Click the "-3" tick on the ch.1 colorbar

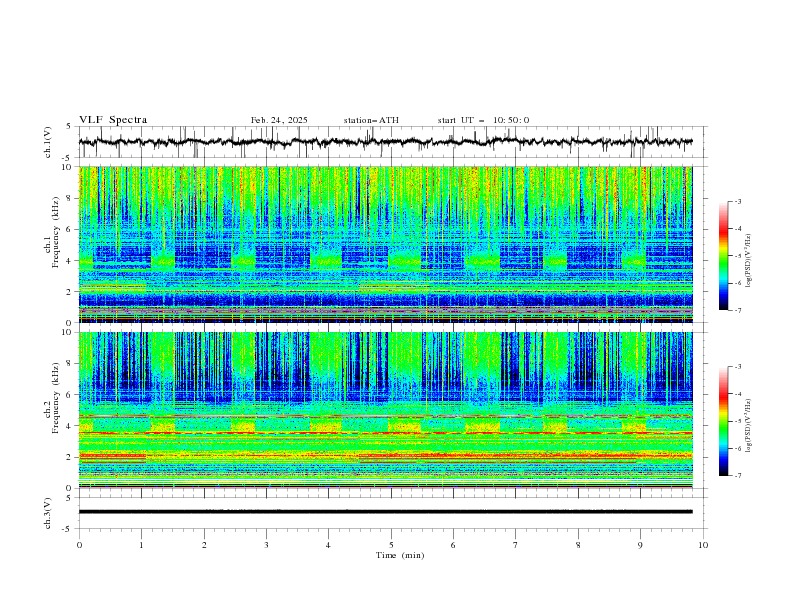point(737,201)
